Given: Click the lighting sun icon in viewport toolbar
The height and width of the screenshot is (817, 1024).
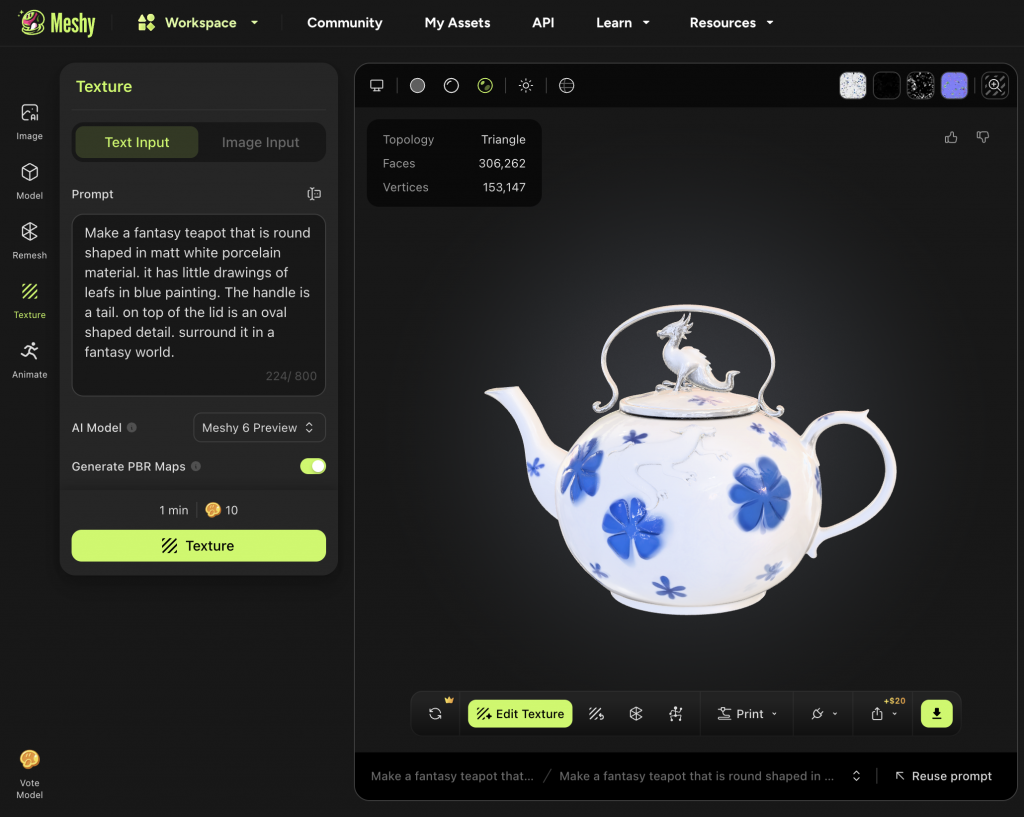Looking at the screenshot, I should 526,86.
